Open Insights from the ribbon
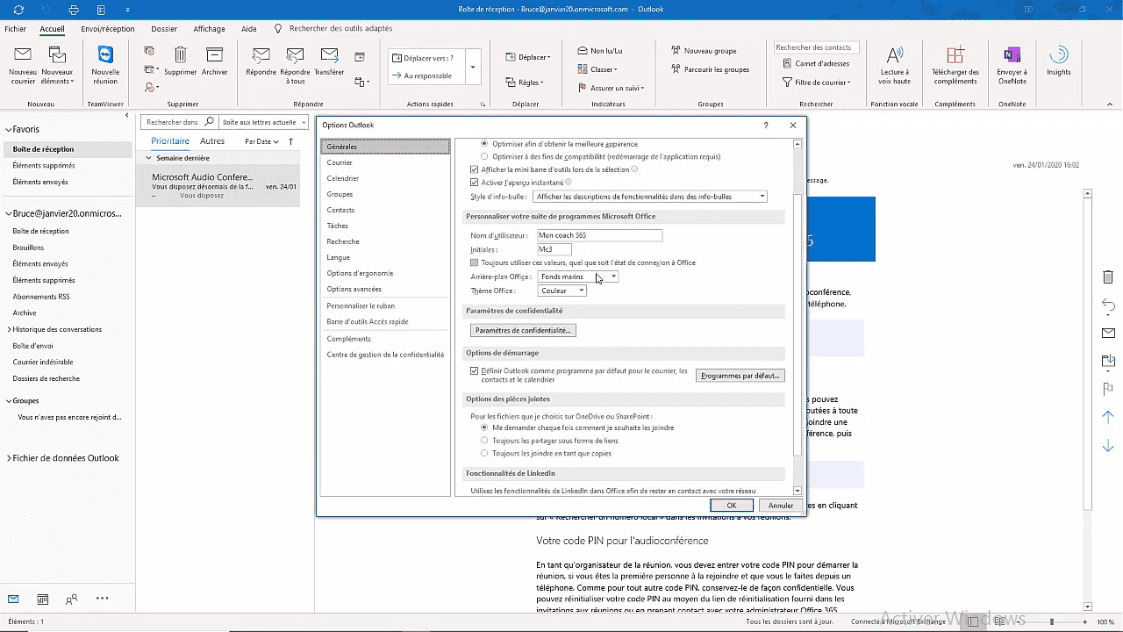Image resolution: width=1123 pixels, height=632 pixels. click(x=1058, y=65)
